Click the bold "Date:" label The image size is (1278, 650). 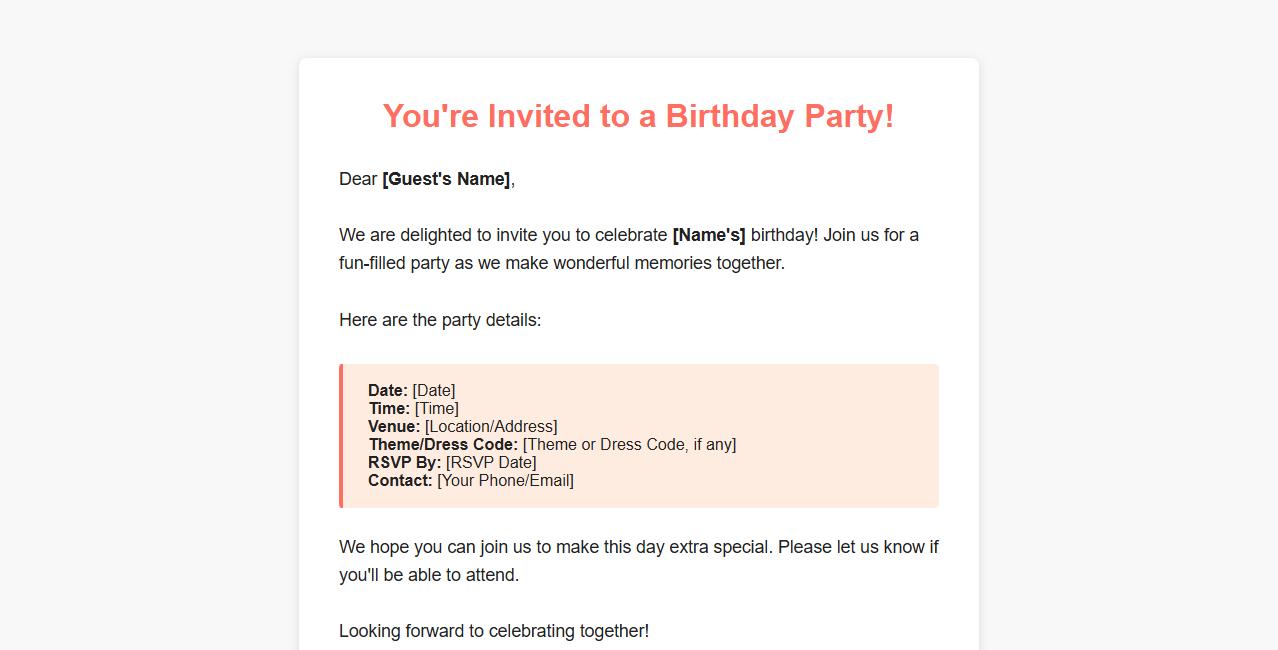coord(388,391)
